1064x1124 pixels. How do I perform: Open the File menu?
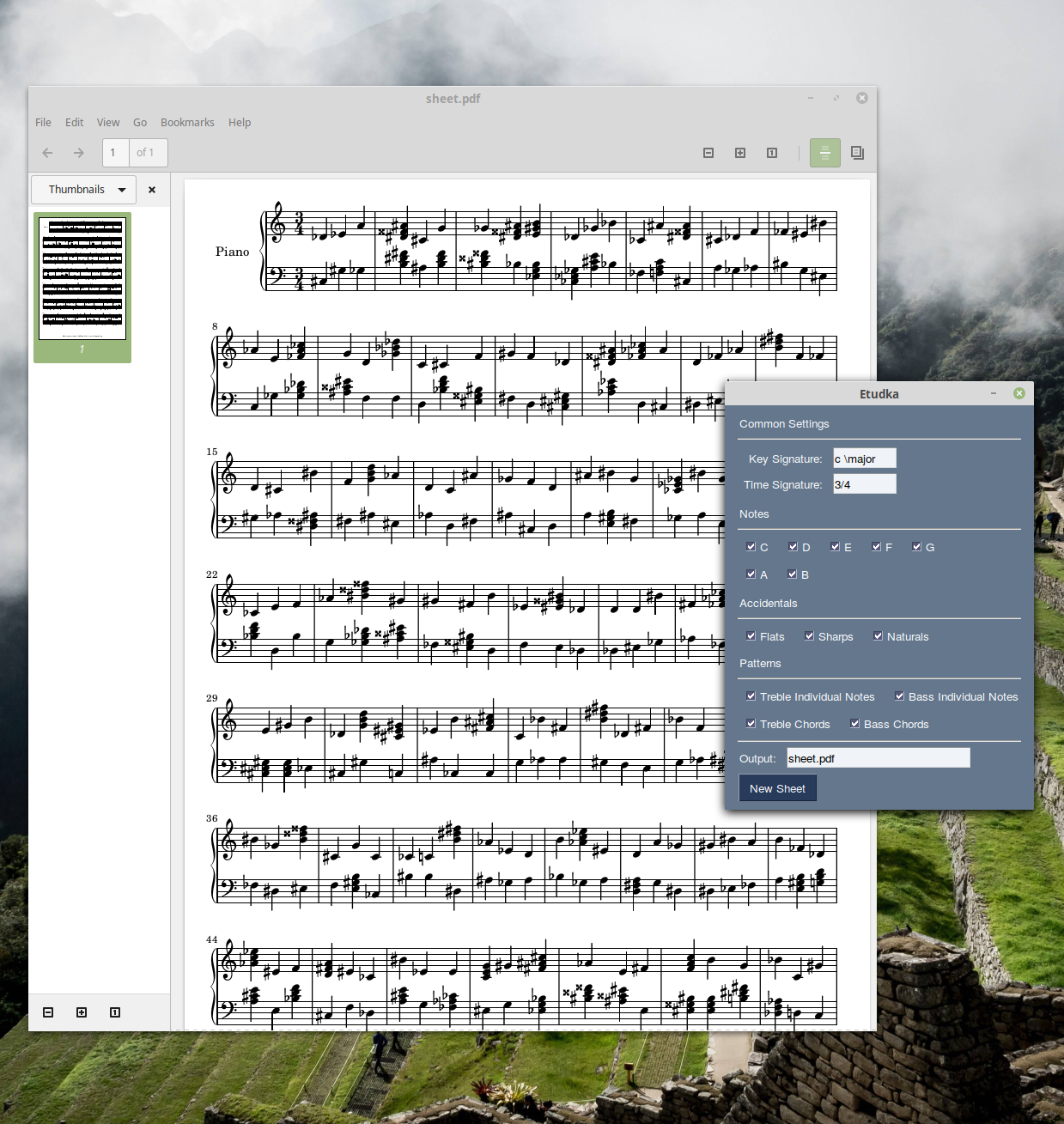(x=43, y=123)
